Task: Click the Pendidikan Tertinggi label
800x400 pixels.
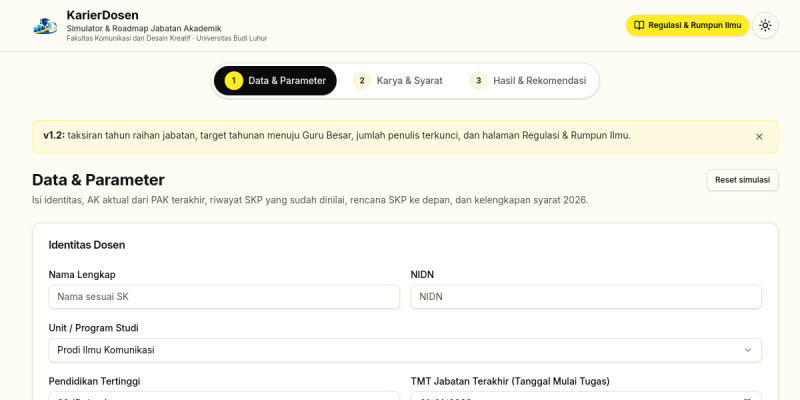Action: pos(94,381)
